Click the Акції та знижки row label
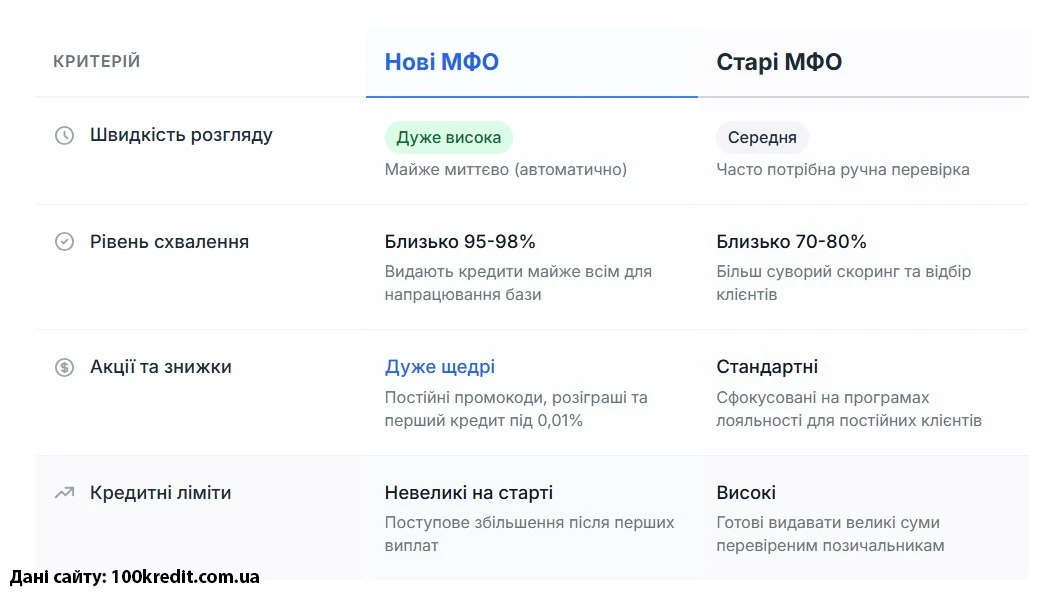Viewport: 1041px width, 601px height. 160,367
